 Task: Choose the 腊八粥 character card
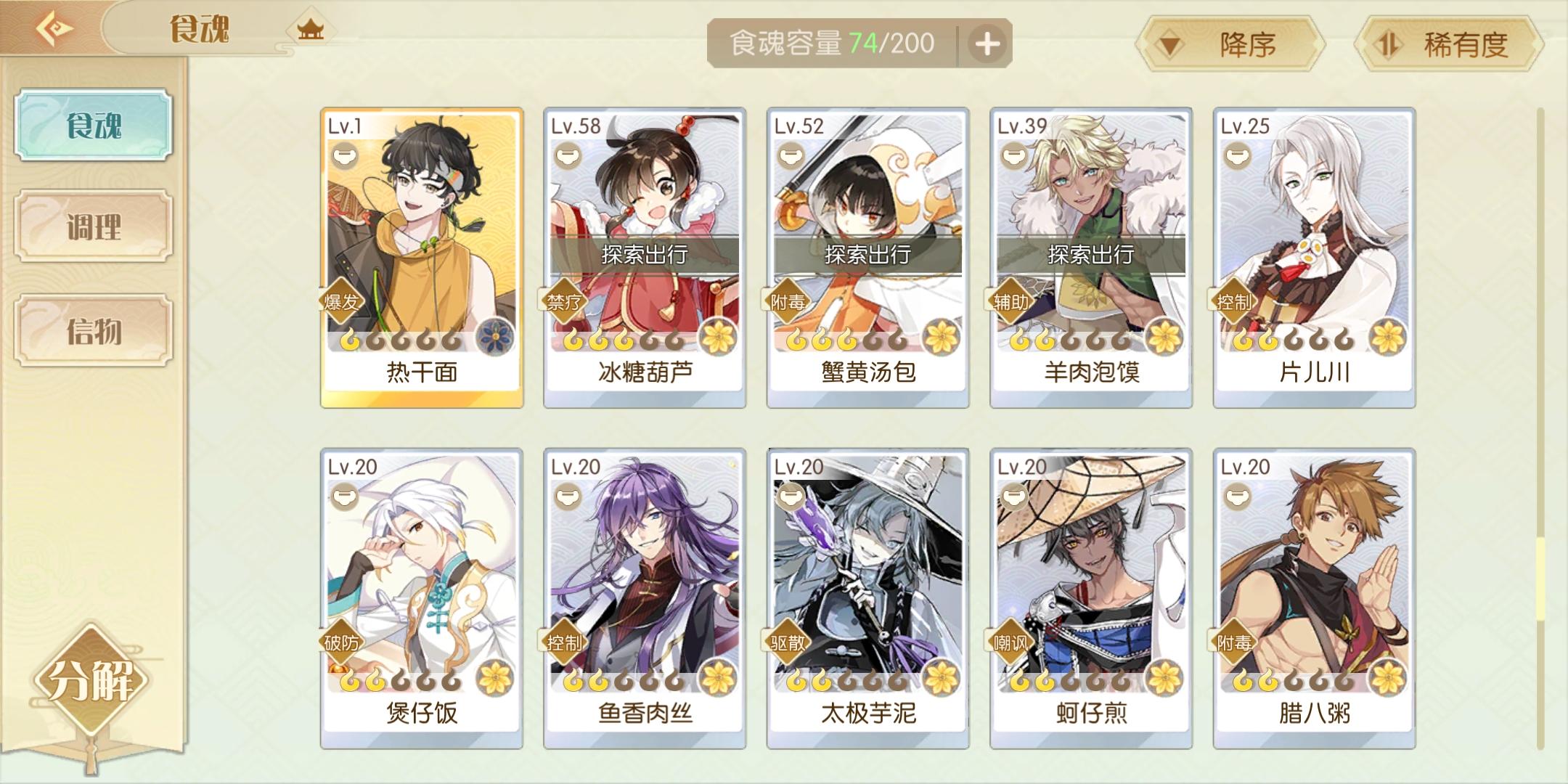[1315, 598]
